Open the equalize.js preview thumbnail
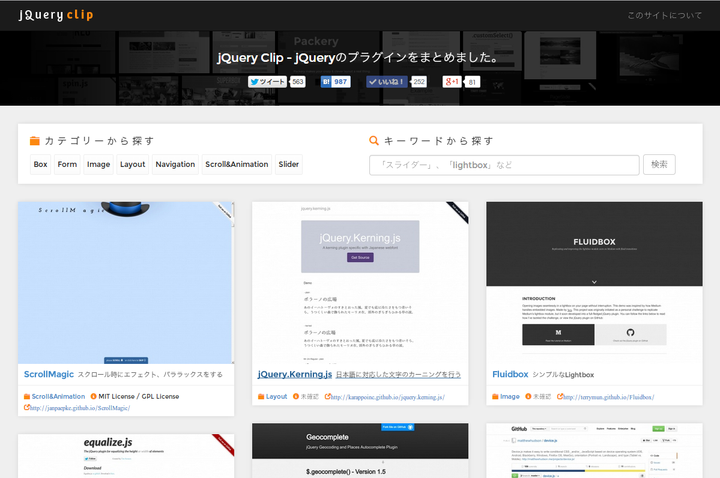 coord(126,456)
